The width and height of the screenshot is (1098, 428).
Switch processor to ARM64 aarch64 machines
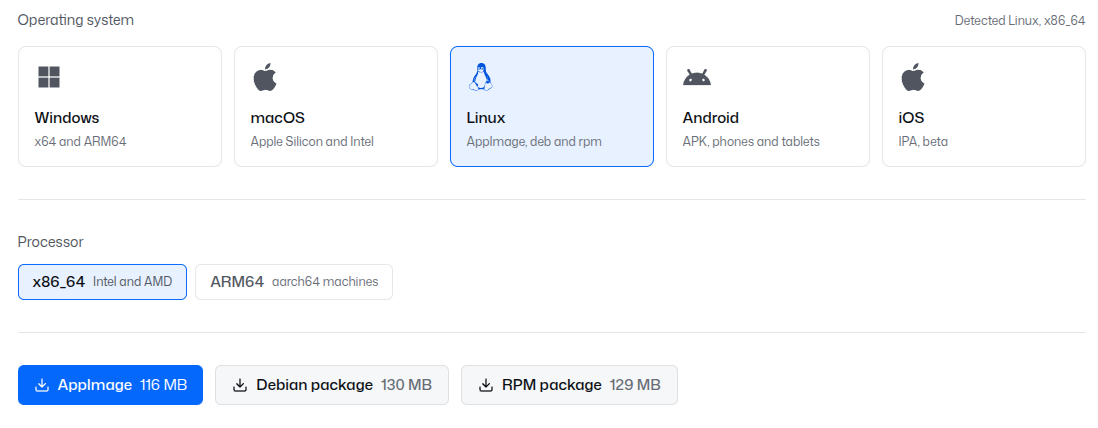click(x=294, y=282)
